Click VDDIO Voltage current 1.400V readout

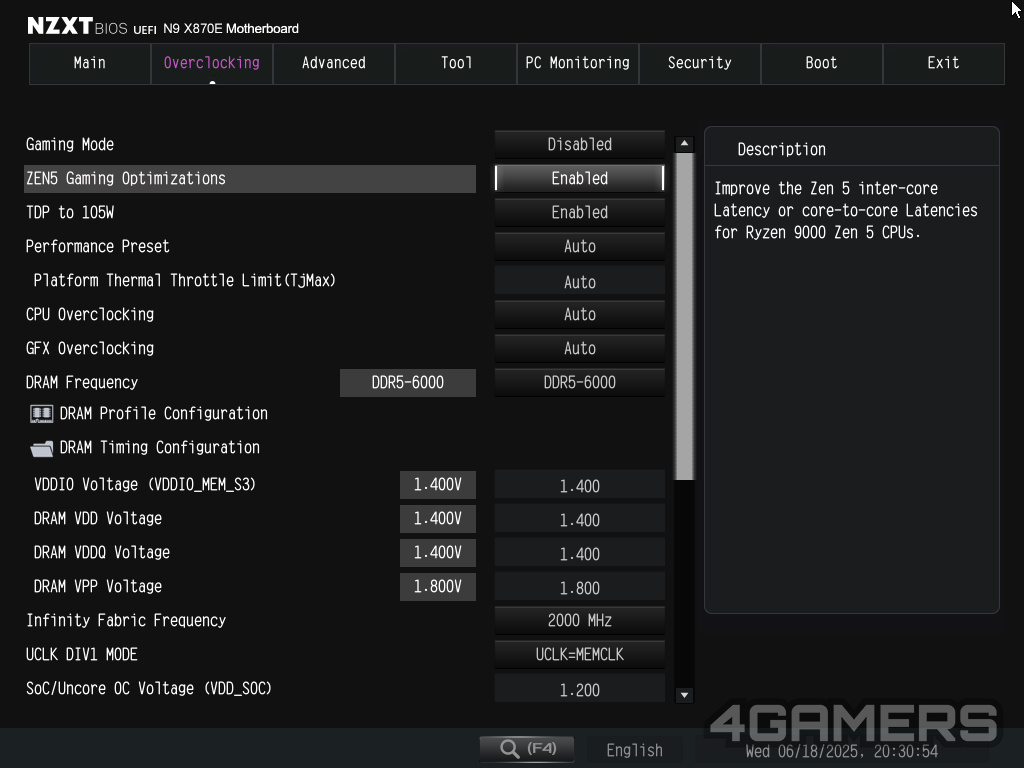pos(438,485)
